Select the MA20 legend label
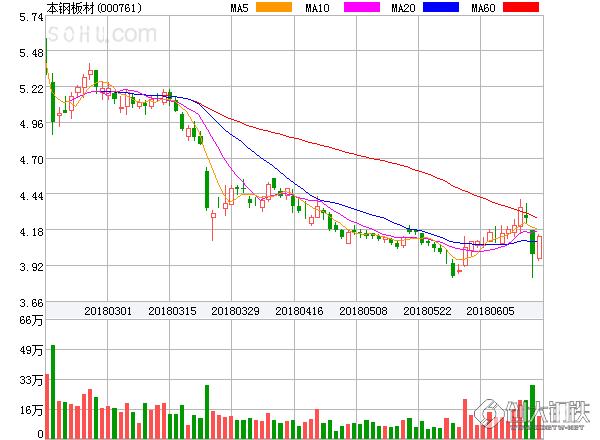600x440 pixels. (x=403, y=8)
